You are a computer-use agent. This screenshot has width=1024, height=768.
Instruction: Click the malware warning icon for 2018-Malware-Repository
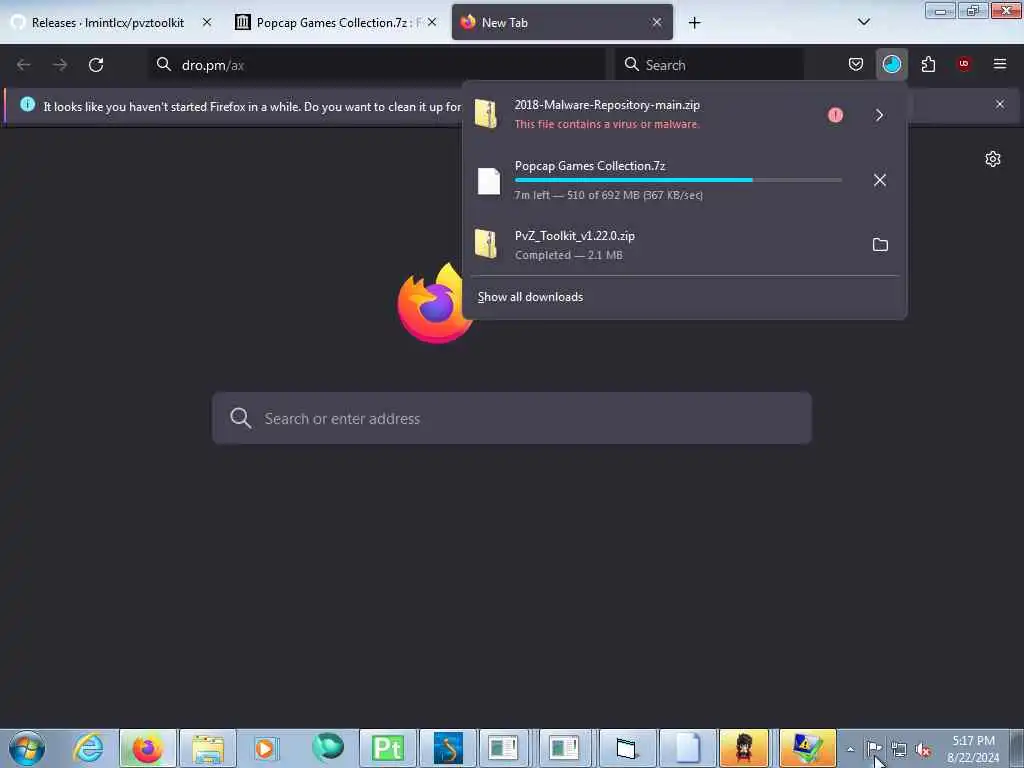[835, 115]
